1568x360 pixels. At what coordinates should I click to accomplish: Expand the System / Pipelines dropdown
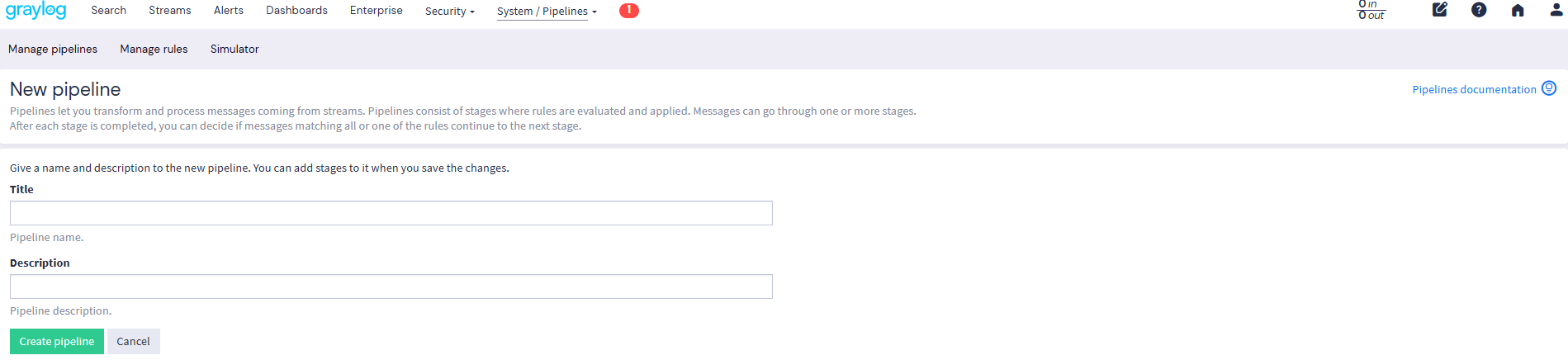(x=547, y=12)
